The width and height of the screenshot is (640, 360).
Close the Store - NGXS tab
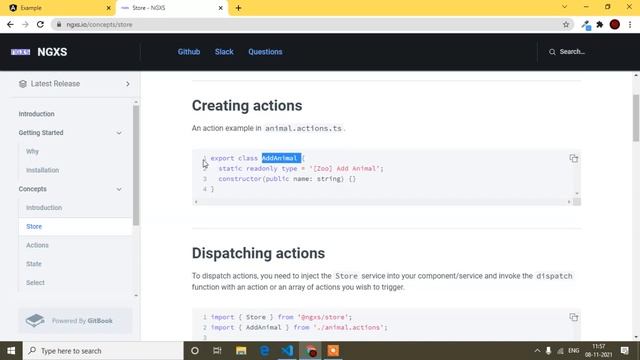point(220,8)
